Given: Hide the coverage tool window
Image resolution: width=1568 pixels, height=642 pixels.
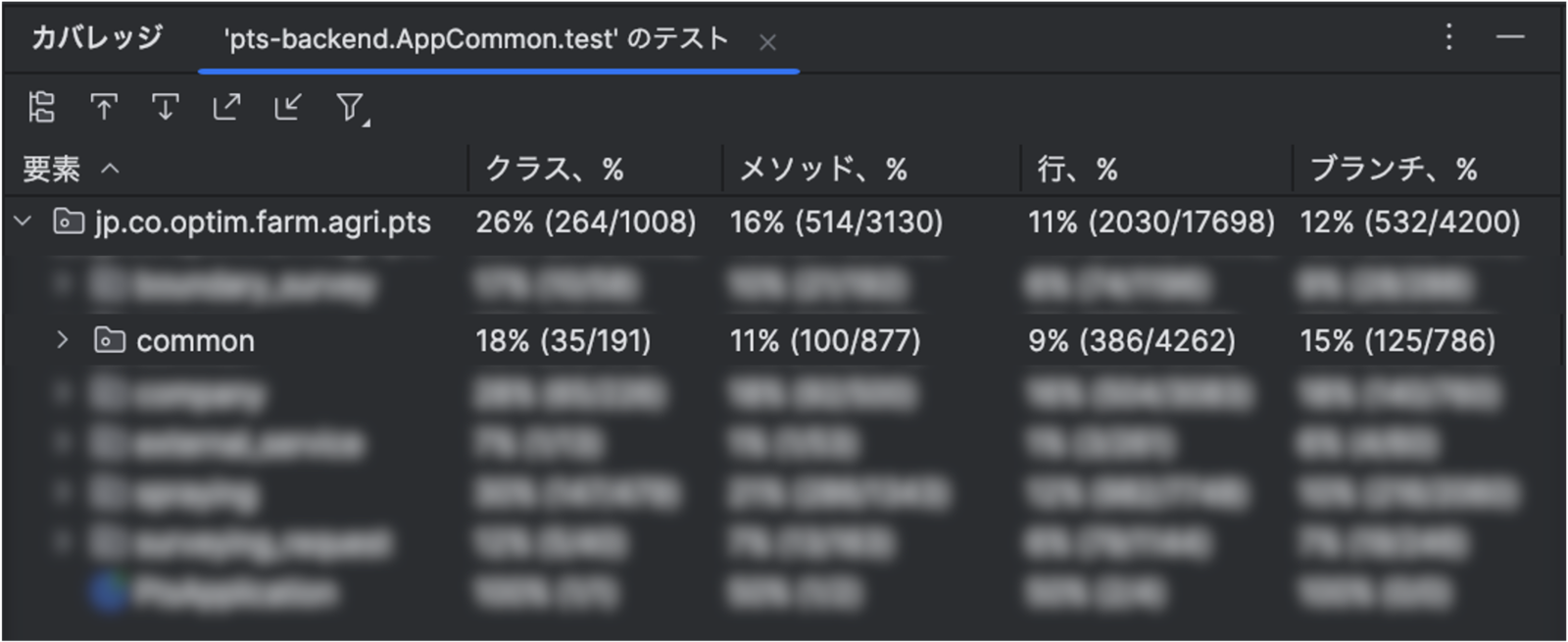Looking at the screenshot, I should 1510,37.
